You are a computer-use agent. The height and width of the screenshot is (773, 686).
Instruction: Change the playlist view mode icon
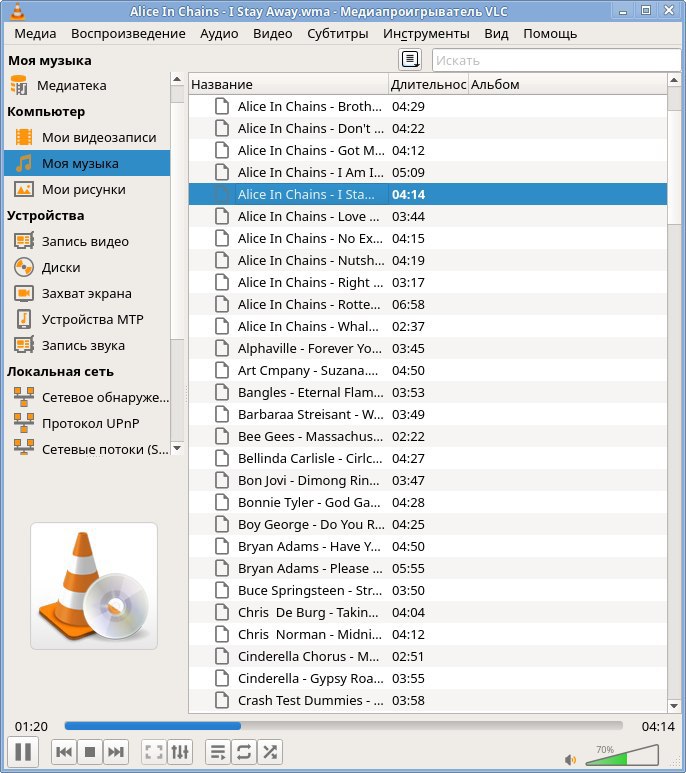point(410,60)
